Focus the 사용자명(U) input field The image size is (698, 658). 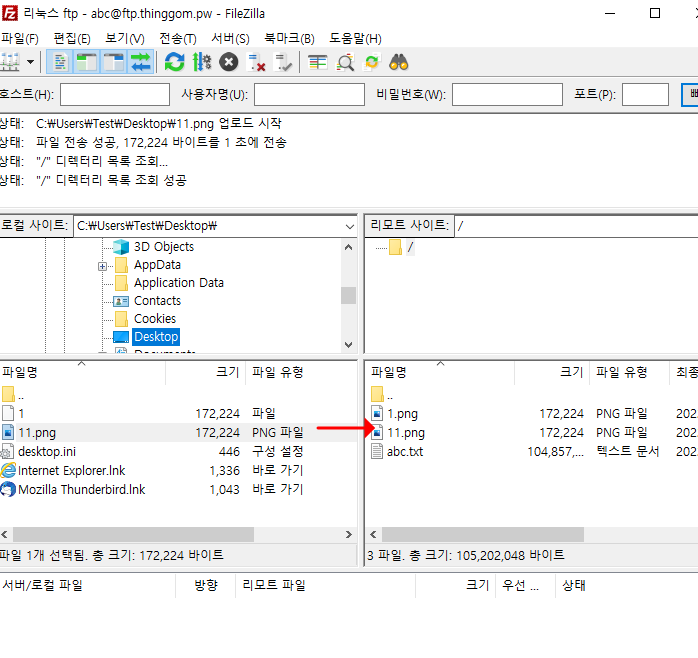309,94
